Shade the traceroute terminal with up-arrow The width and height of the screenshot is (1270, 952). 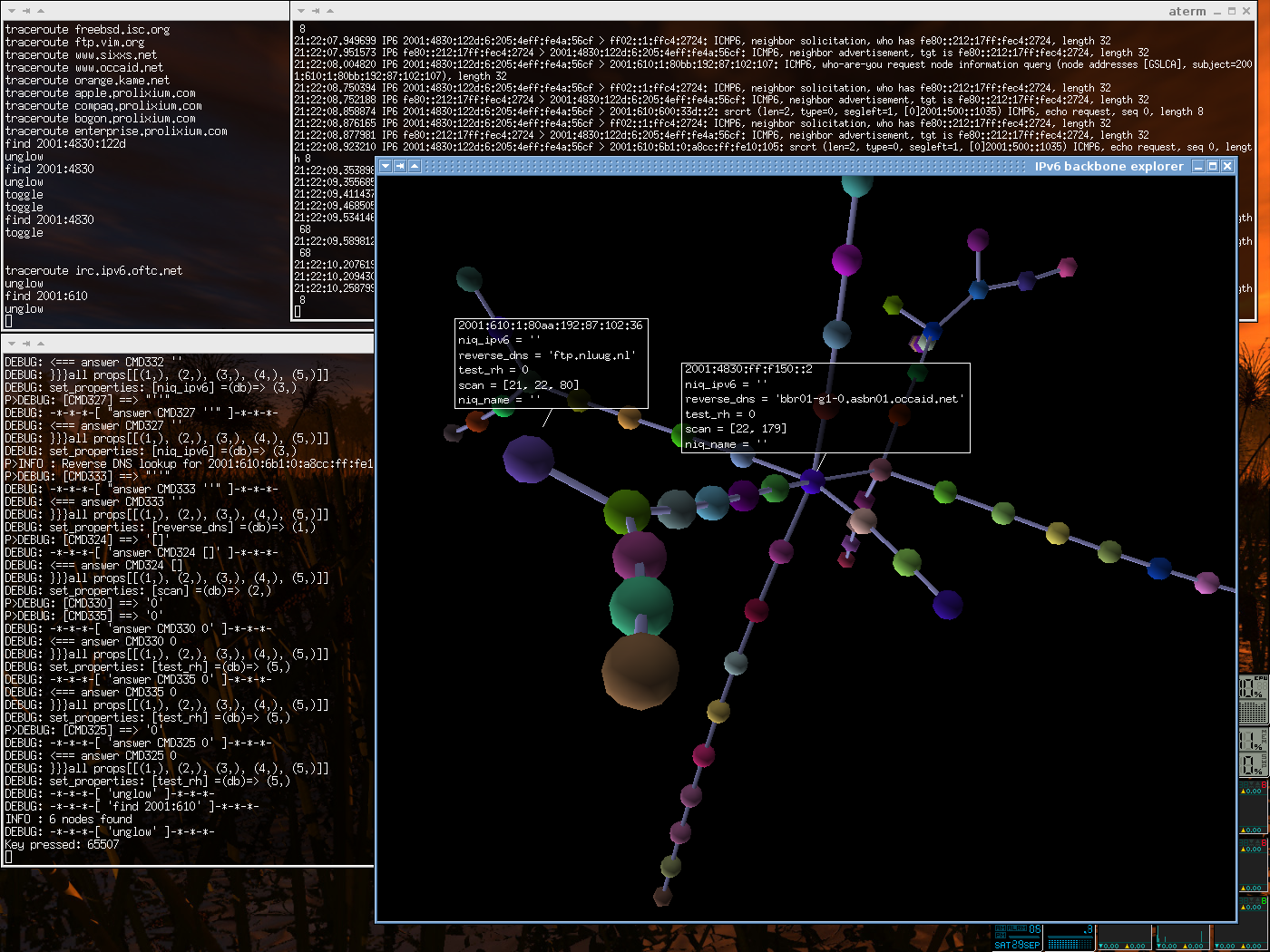tap(41, 11)
